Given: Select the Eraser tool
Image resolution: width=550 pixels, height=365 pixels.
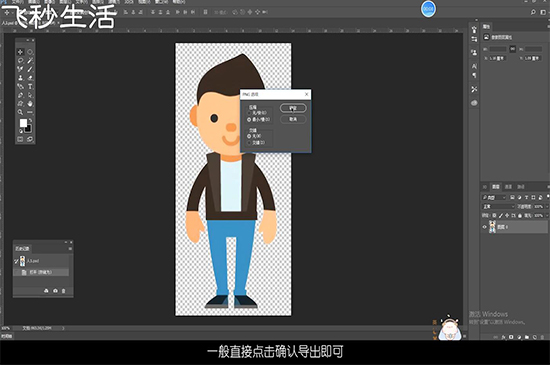Looking at the screenshot, I should click(30, 78).
